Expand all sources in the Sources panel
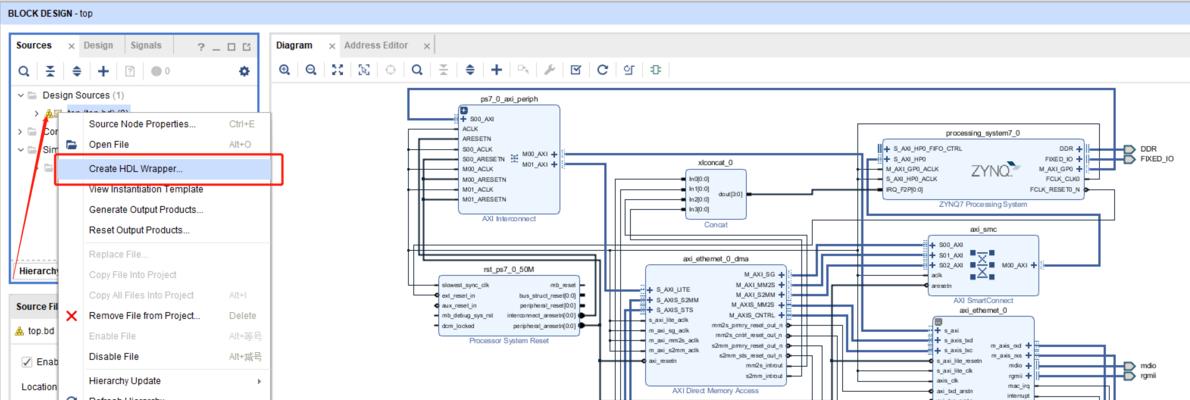This screenshot has width=1190, height=400. tap(77, 71)
